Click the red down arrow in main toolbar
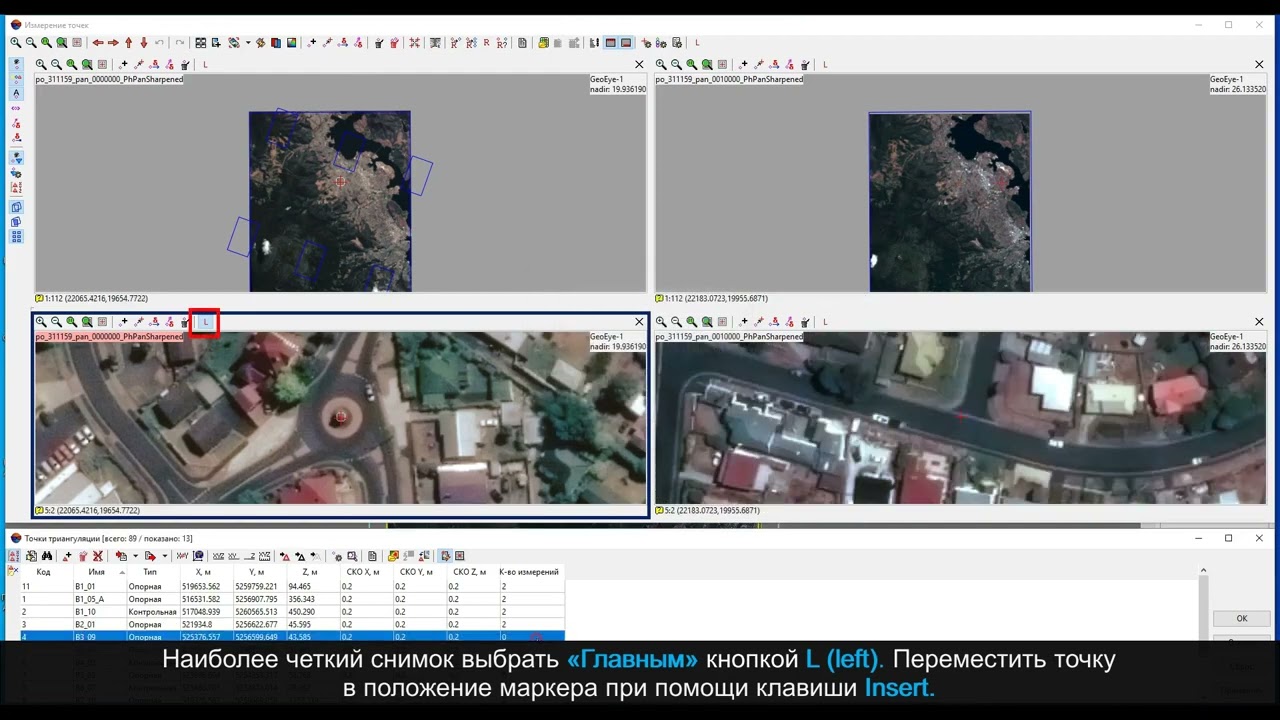1280x720 pixels. [144, 43]
